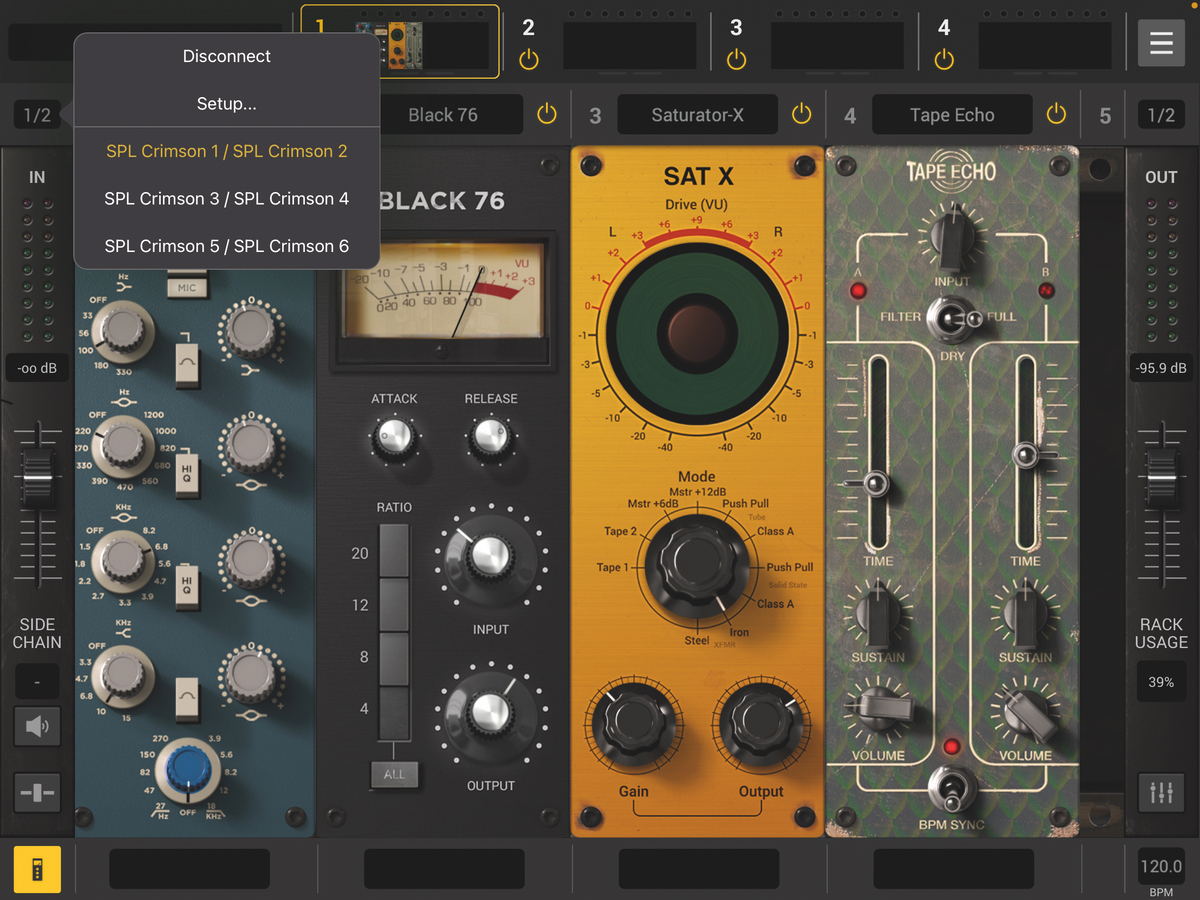Toggle the MIC button on the EQ
The width and height of the screenshot is (1200, 900).
187,288
